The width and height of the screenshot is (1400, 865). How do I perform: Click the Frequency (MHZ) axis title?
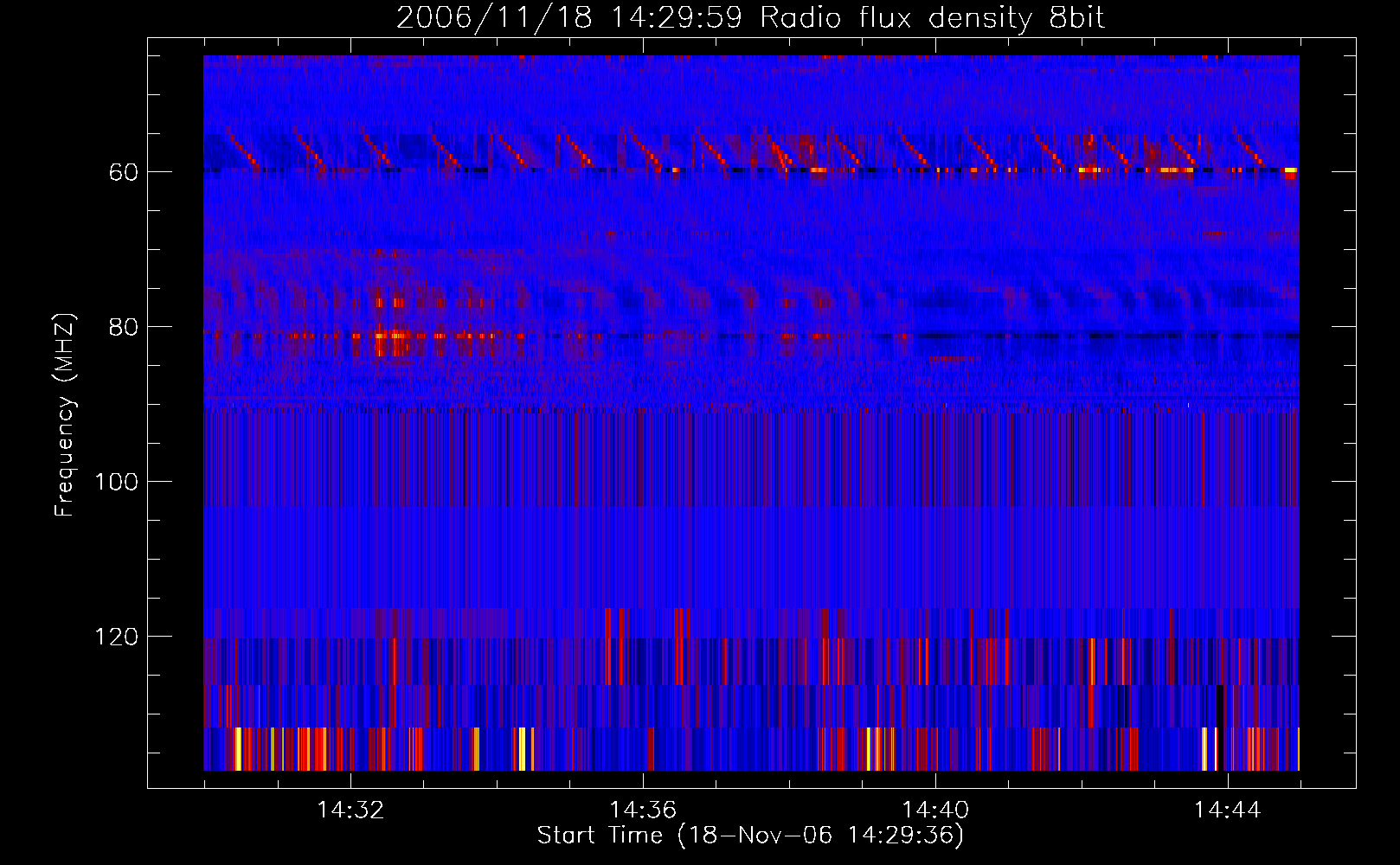click(65, 414)
